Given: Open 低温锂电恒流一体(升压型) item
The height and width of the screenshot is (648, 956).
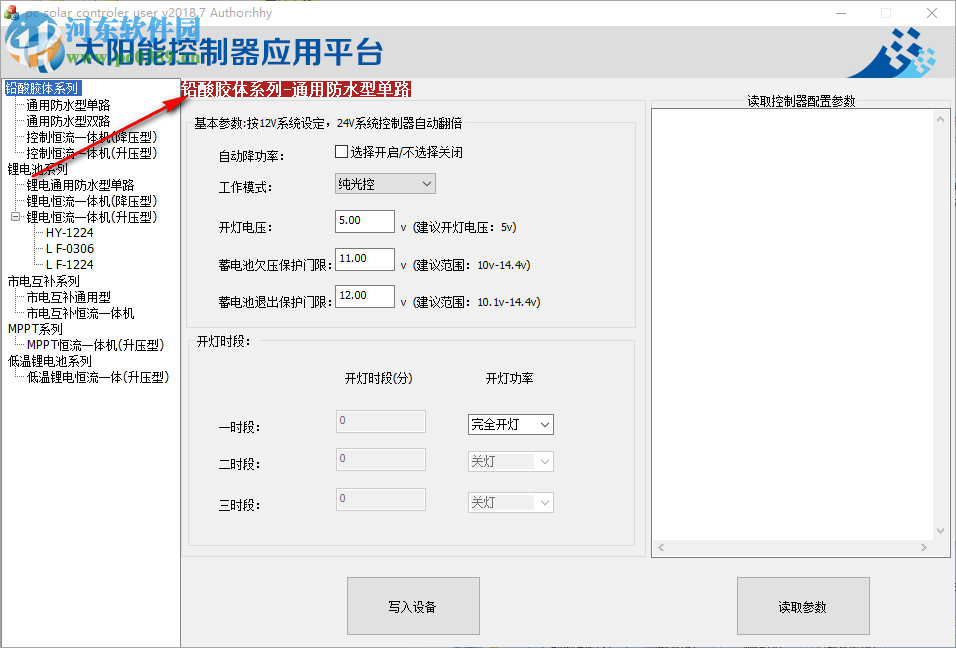Looking at the screenshot, I should pyautogui.click(x=98, y=377).
